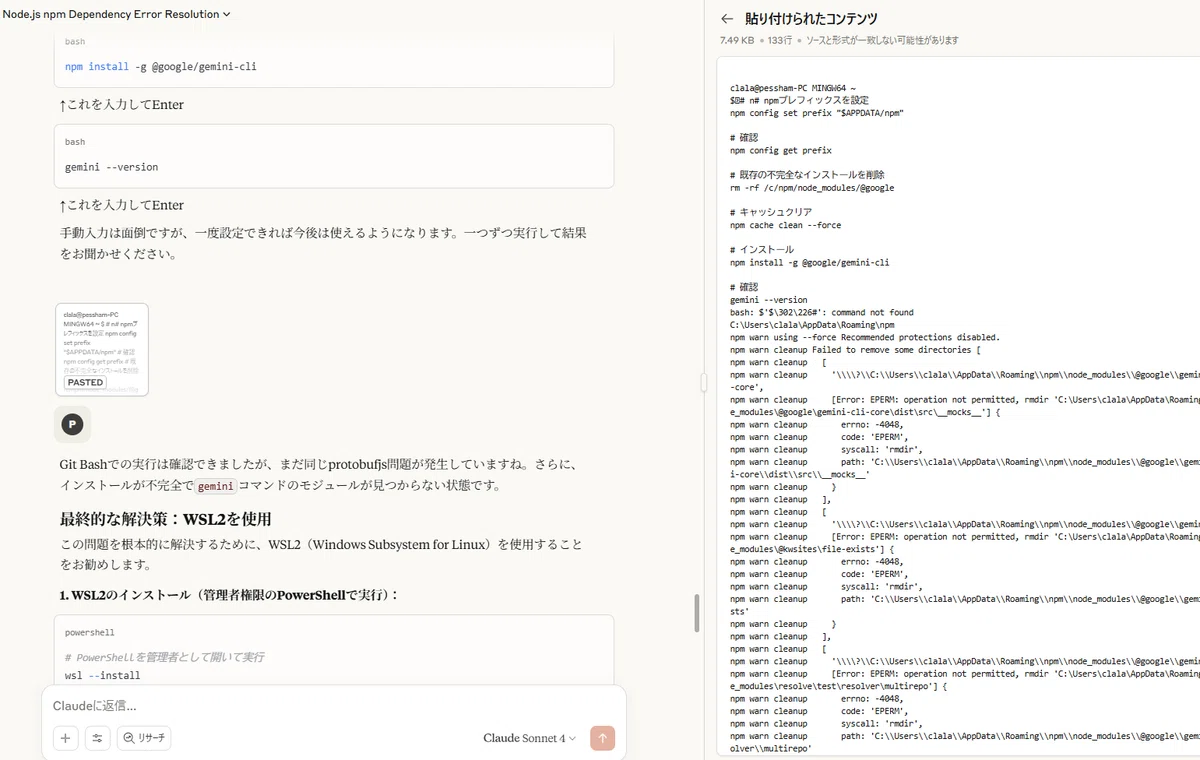Image resolution: width=1200 pixels, height=760 pixels.
Task: Click the orange send arrow button
Action: click(602, 738)
